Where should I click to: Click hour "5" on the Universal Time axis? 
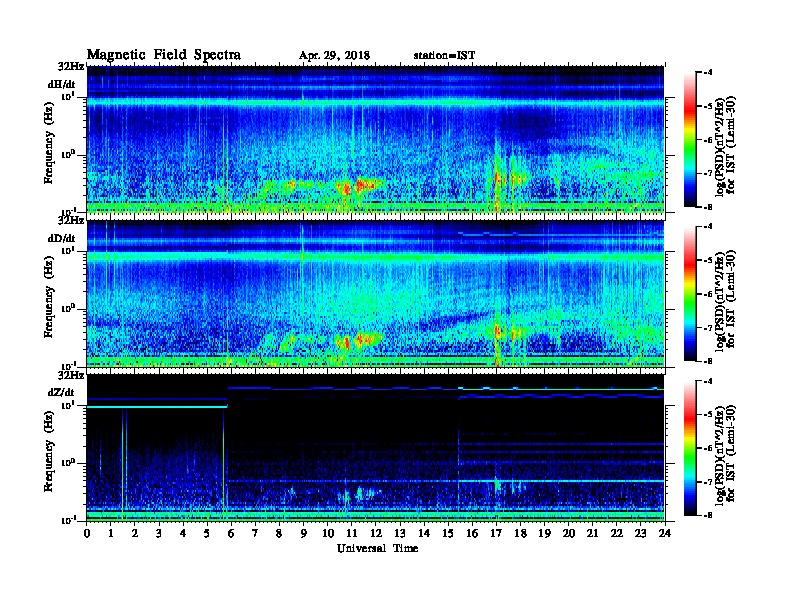(207, 534)
